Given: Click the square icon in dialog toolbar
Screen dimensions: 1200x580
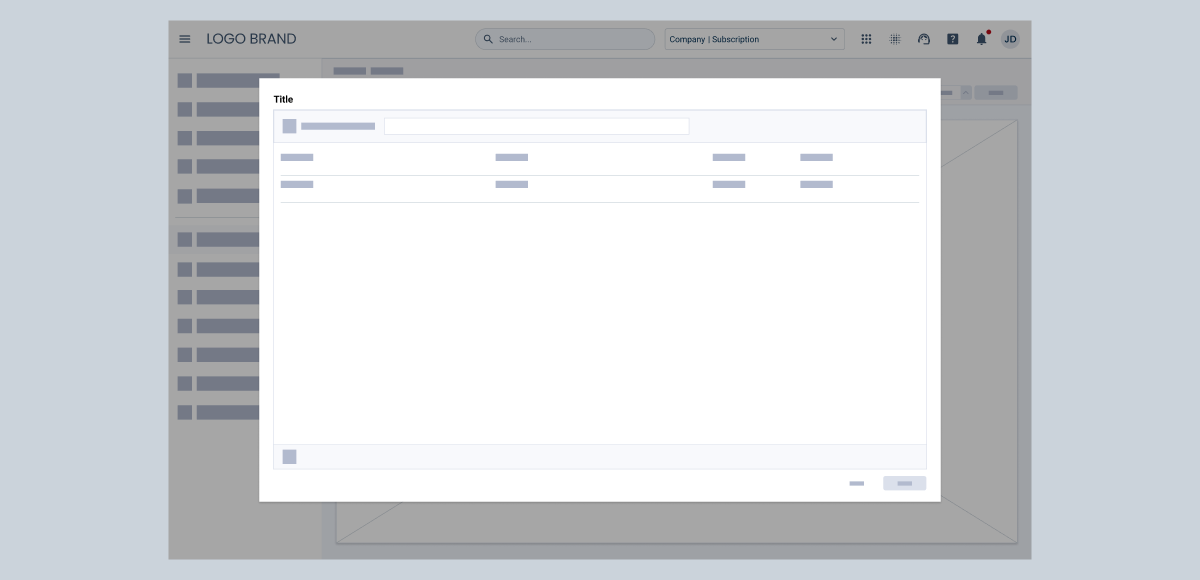Looking at the screenshot, I should tap(289, 126).
